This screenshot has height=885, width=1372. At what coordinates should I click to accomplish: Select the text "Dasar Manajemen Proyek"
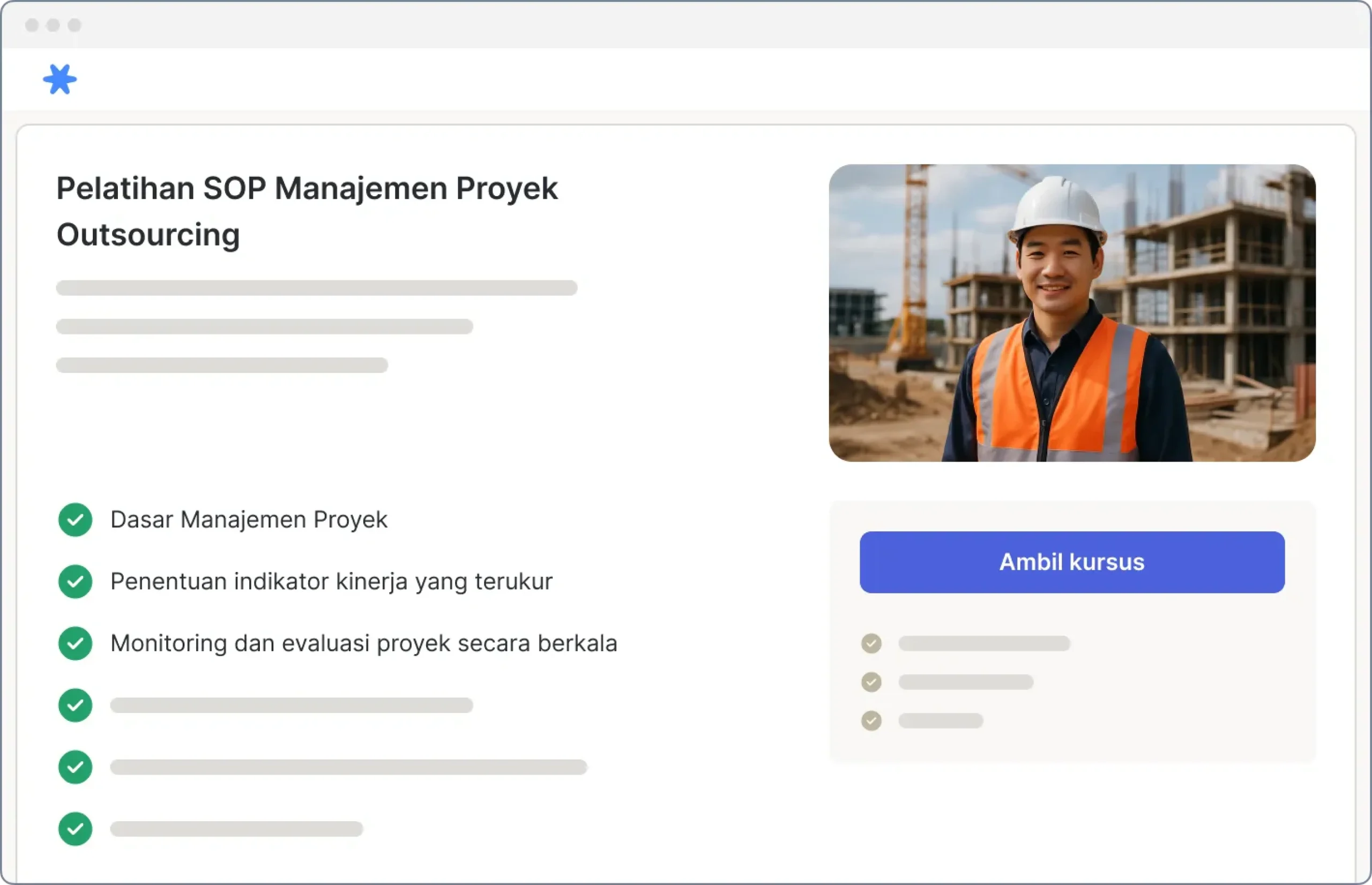point(249,519)
